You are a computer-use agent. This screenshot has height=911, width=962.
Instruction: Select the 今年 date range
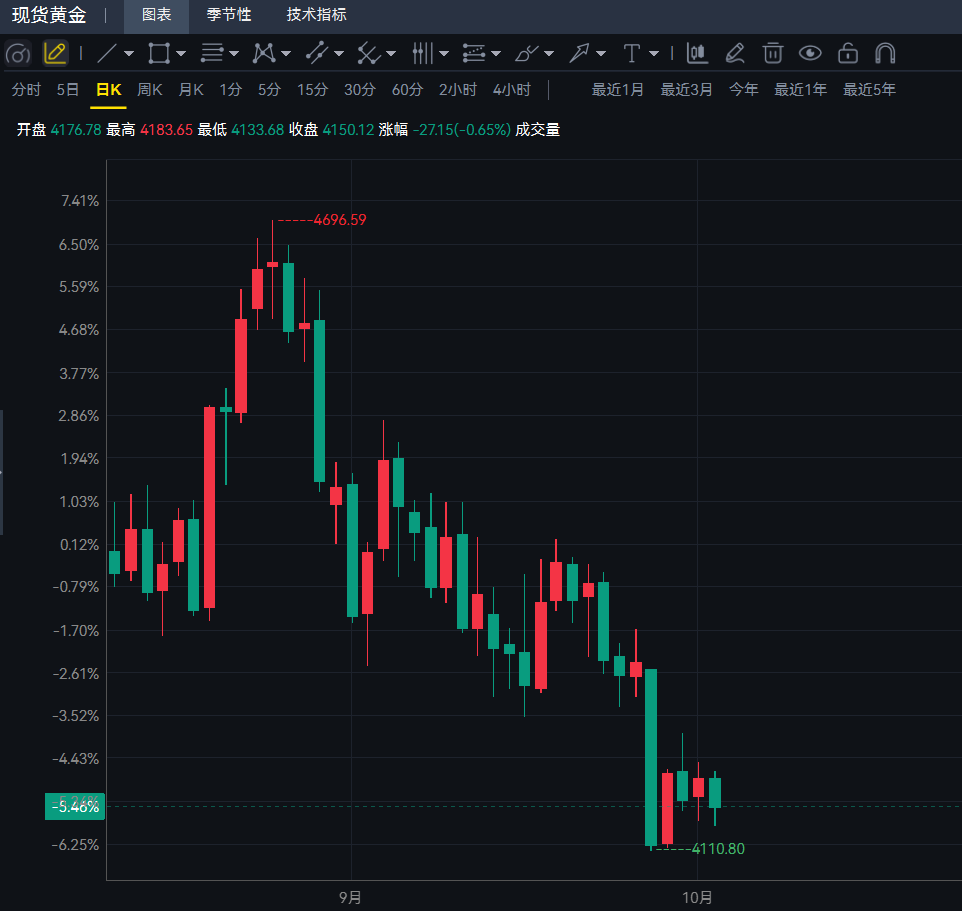tap(744, 90)
